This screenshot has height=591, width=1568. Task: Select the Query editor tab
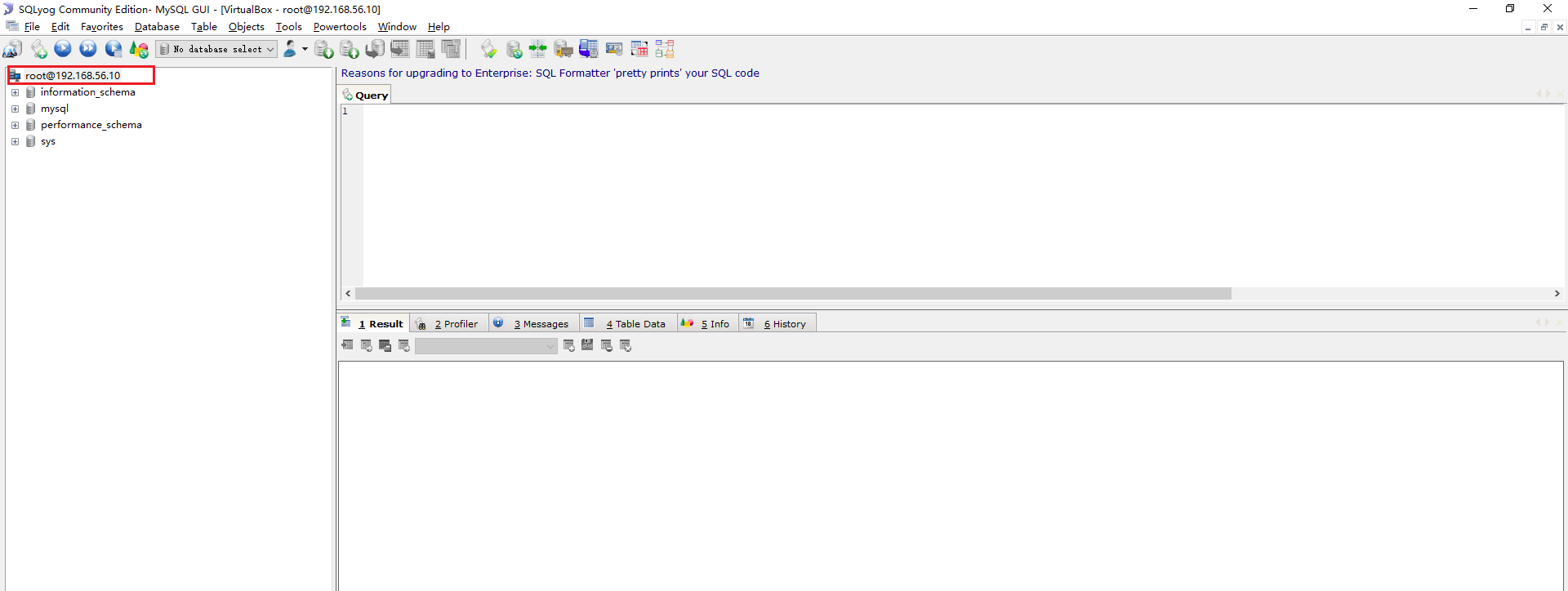coord(365,96)
